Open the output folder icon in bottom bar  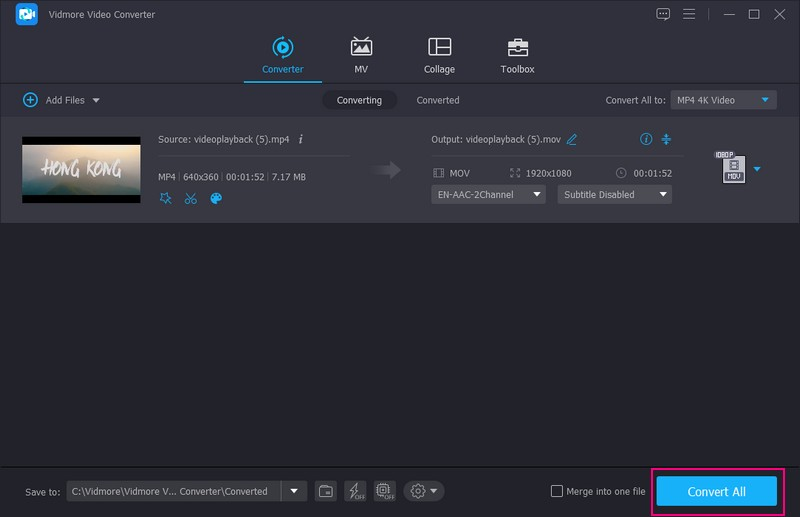click(326, 491)
